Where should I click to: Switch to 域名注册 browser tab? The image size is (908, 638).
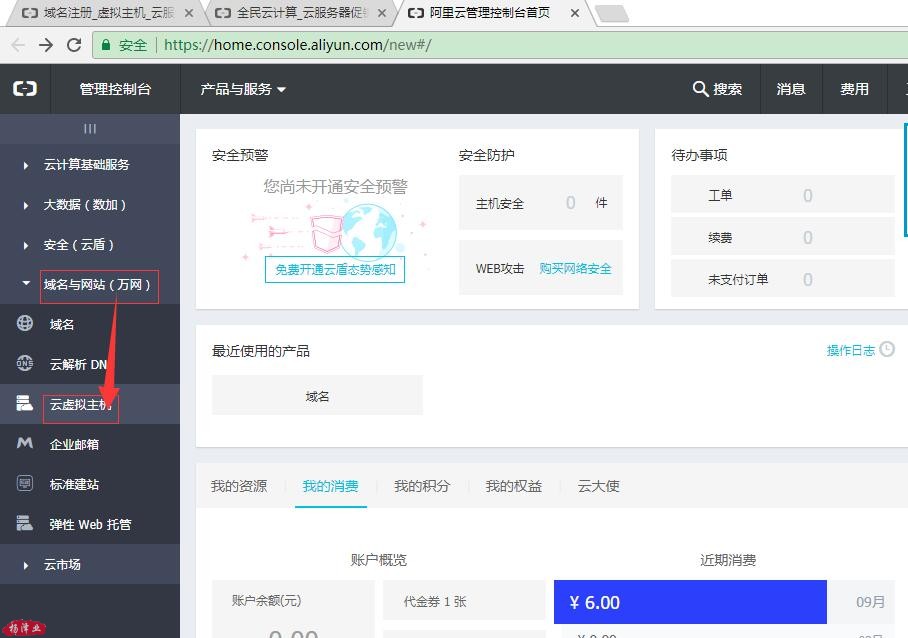pos(106,13)
